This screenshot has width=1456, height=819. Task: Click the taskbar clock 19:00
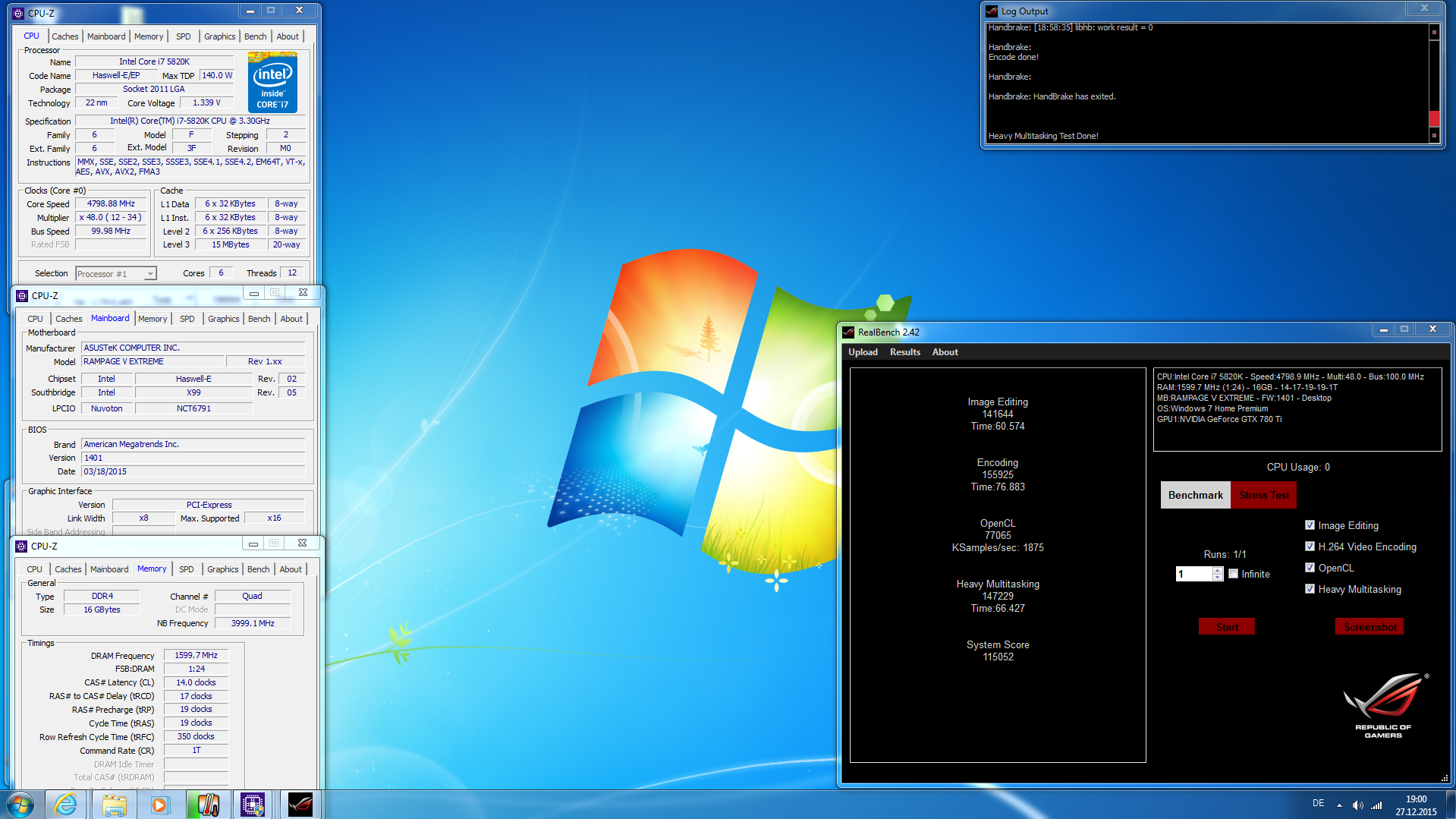1416,799
